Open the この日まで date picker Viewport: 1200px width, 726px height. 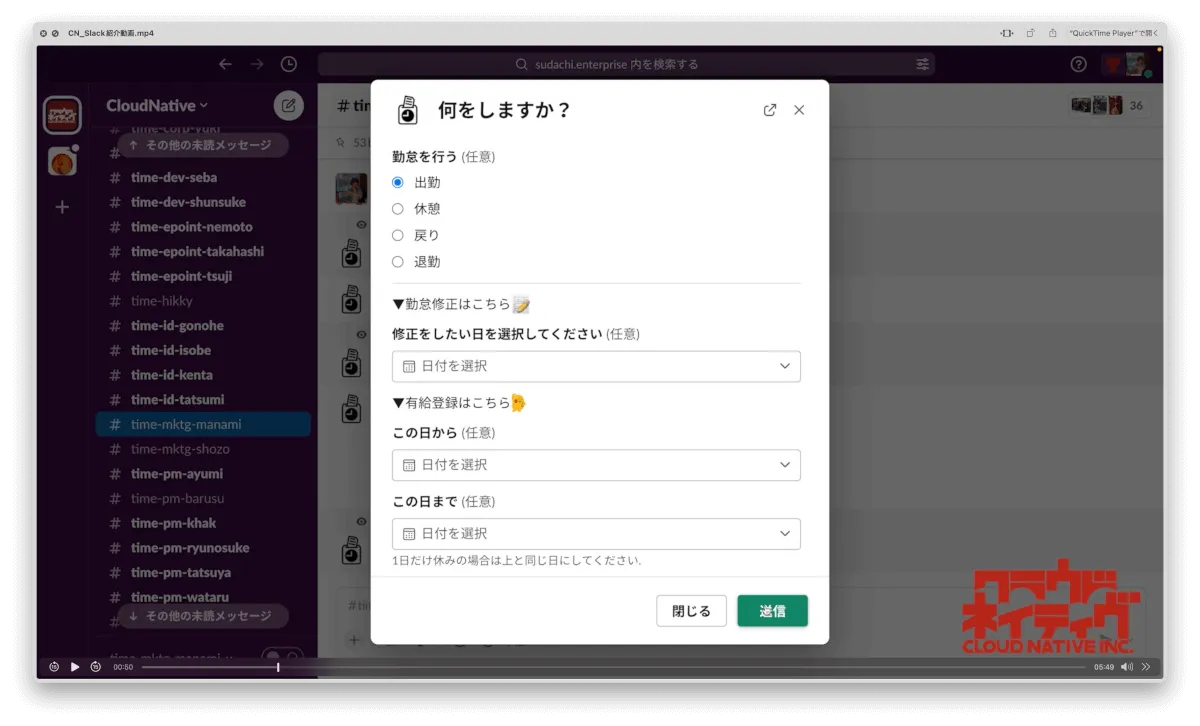pyautogui.click(x=596, y=534)
